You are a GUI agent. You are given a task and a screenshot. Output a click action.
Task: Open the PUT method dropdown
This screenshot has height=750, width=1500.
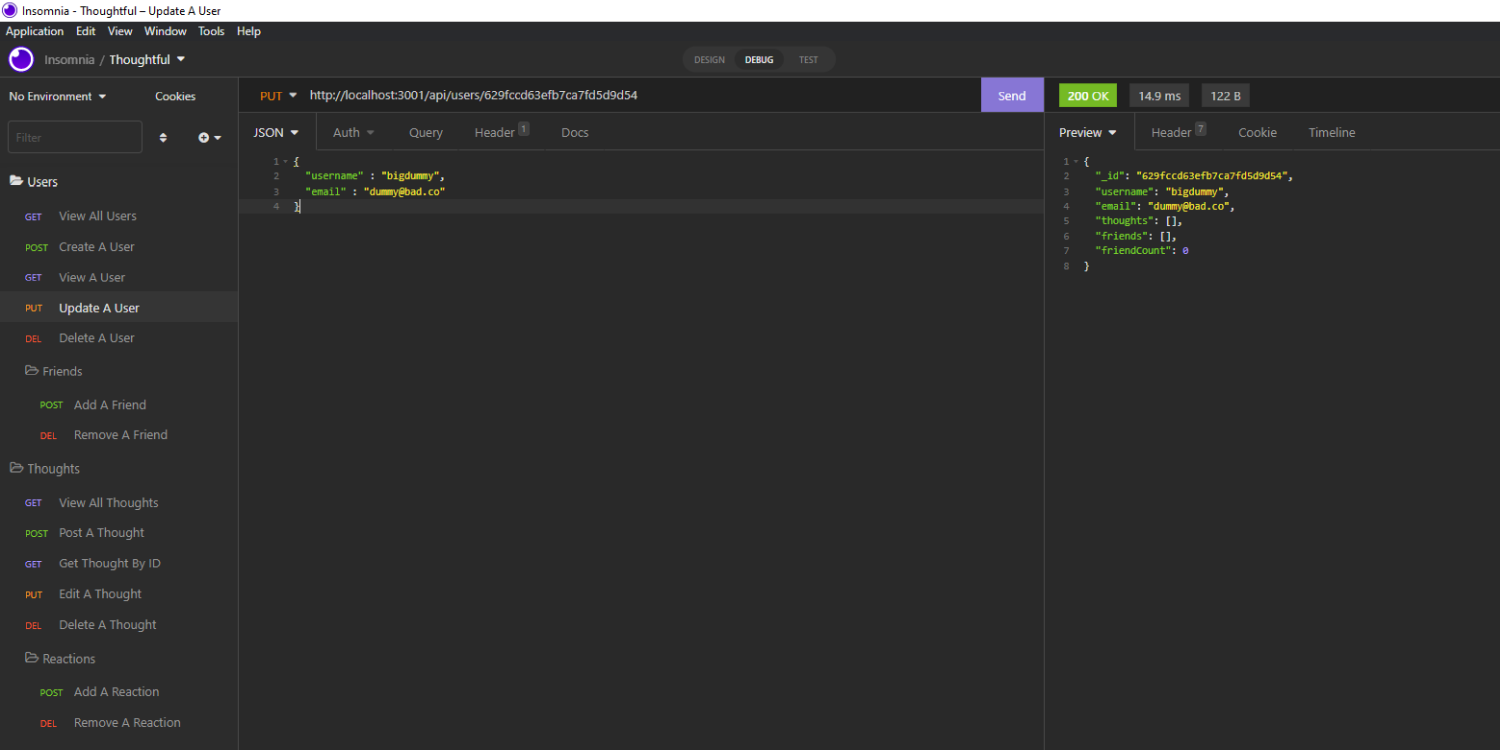278,96
